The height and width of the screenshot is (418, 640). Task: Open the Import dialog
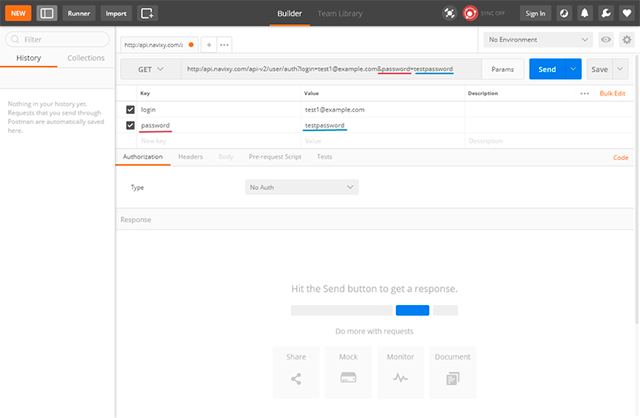click(x=116, y=13)
